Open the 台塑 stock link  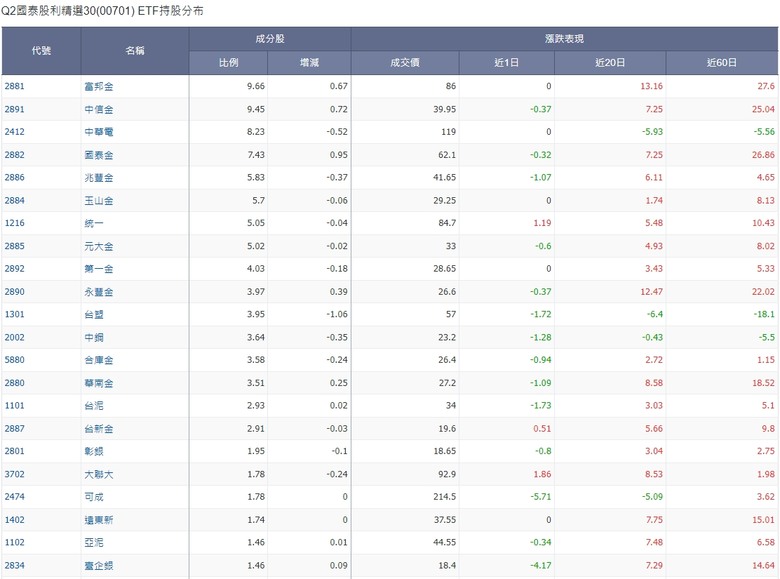click(94, 314)
